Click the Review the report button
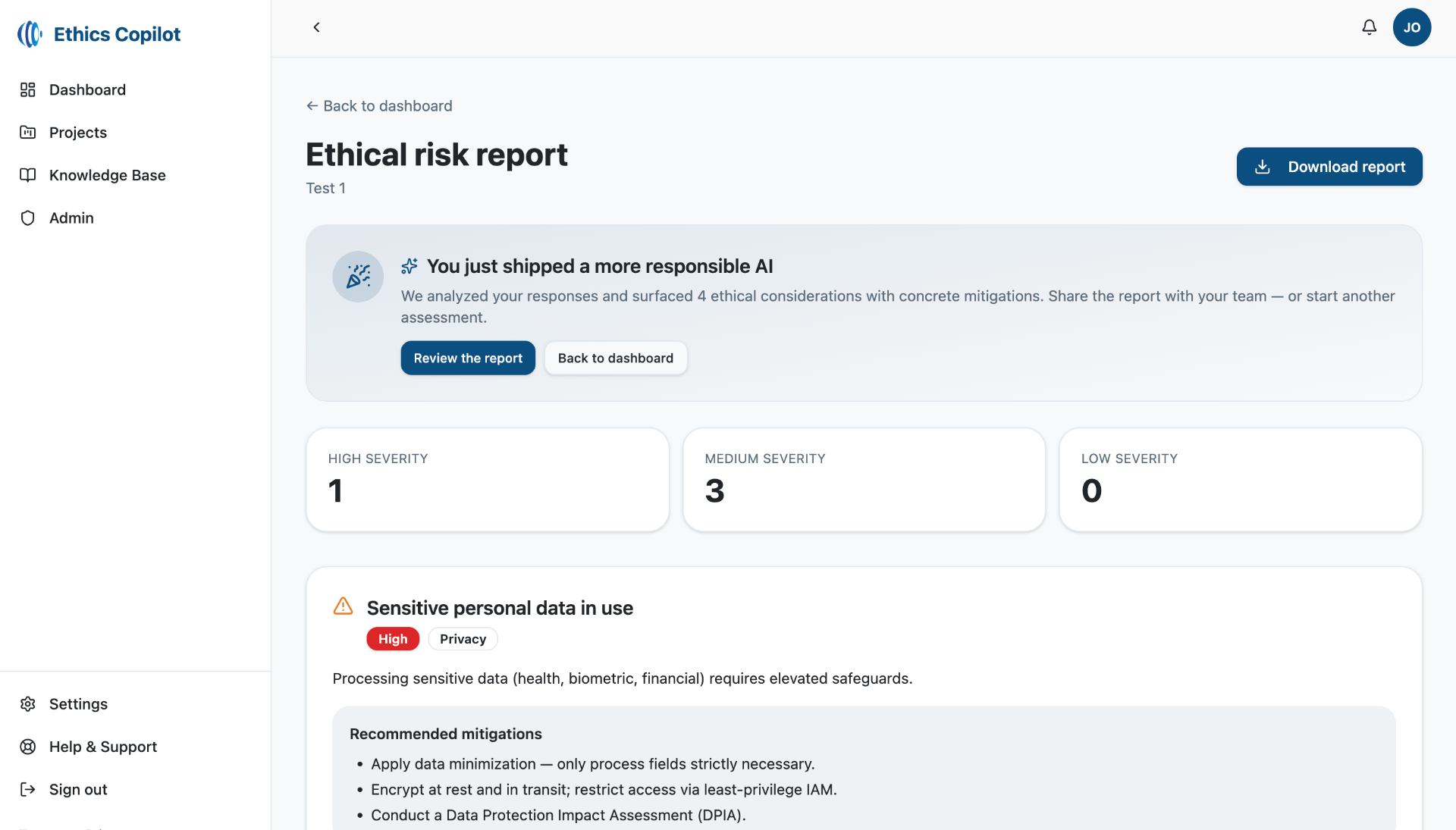The image size is (1456, 830). click(x=468, y=358)
